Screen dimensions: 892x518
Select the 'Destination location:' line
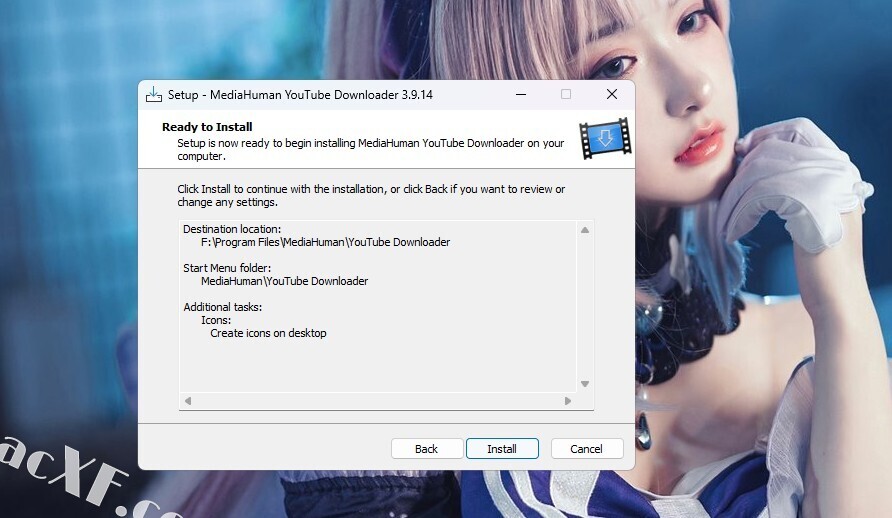[232, 229]
